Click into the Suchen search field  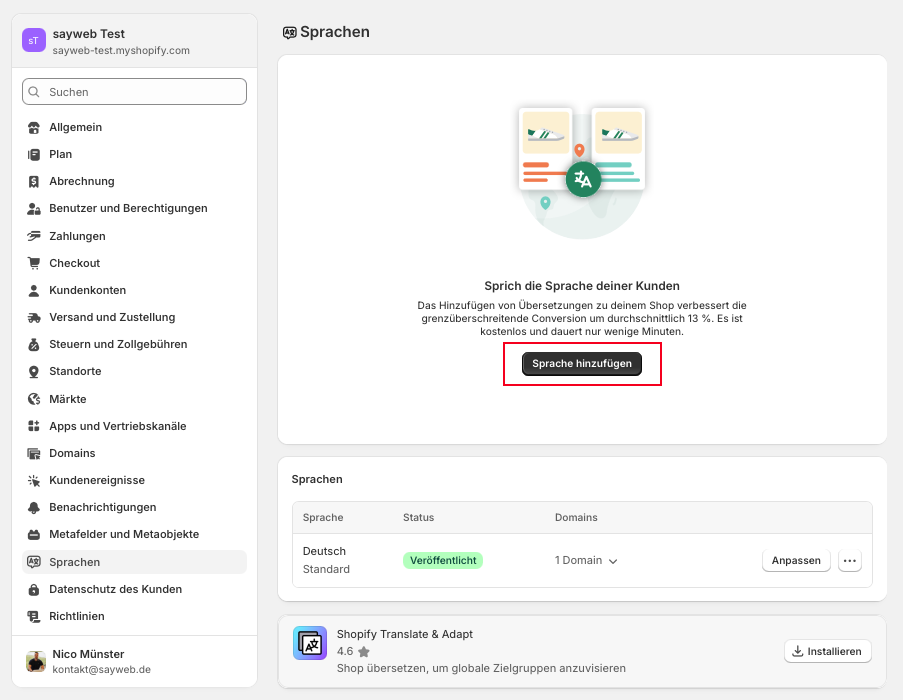tap(135, 92)
